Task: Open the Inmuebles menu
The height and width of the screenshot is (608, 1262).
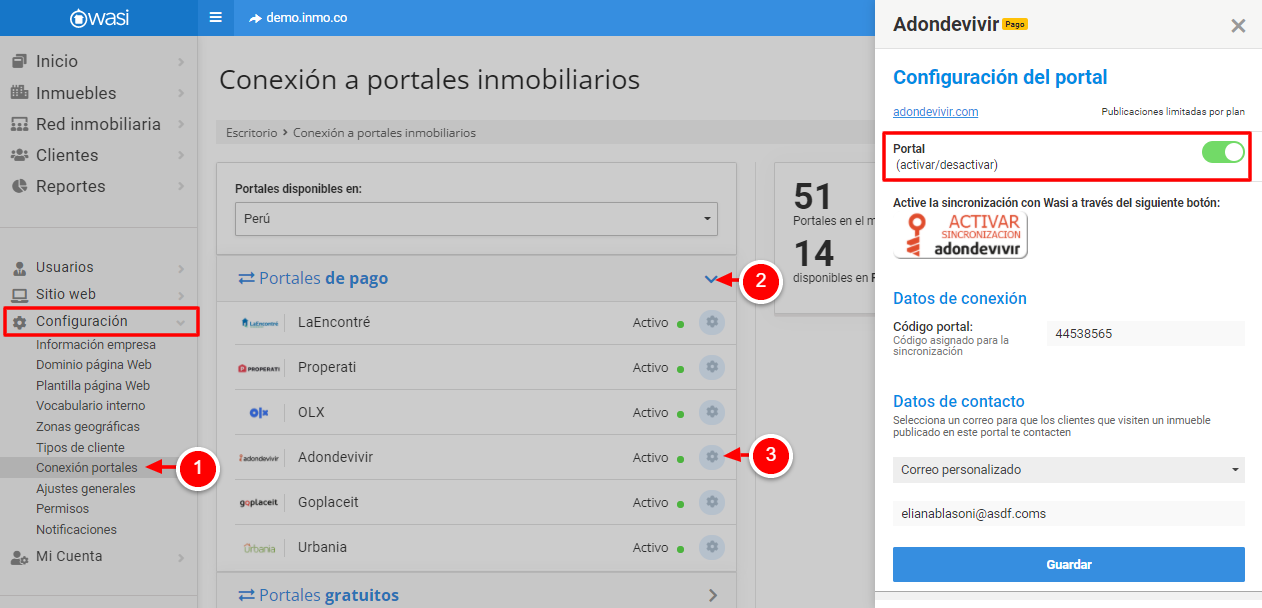Action: tap(76, 93)
